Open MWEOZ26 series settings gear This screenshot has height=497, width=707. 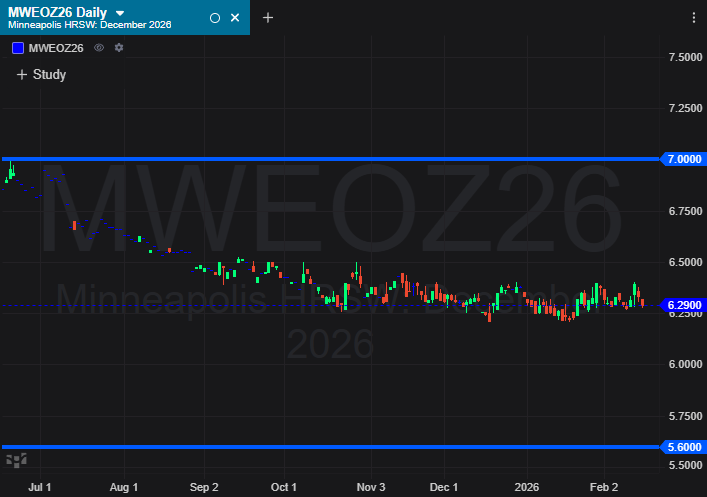tap(119, 47)
